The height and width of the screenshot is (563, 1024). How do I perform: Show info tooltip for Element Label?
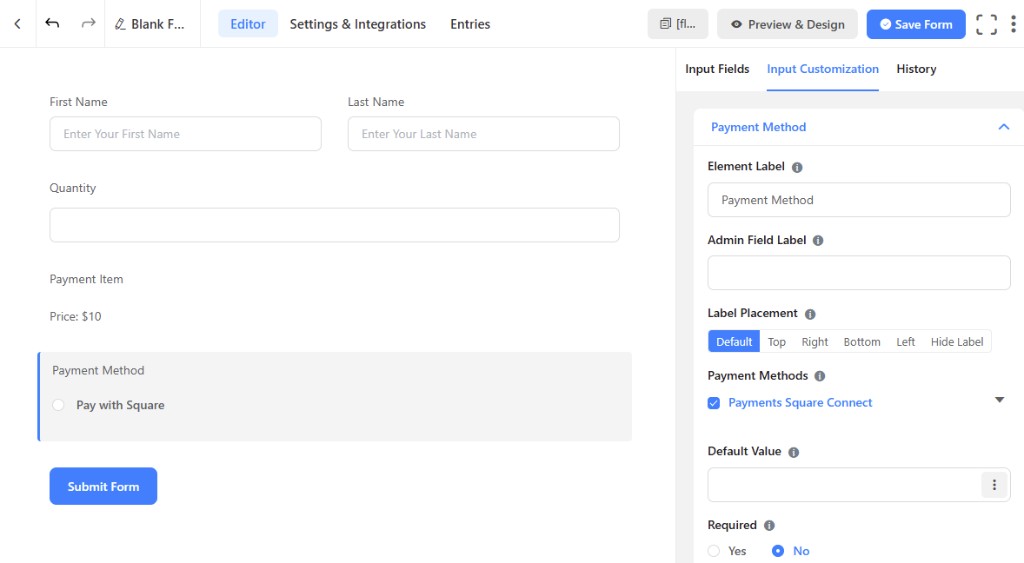[797, 167]
